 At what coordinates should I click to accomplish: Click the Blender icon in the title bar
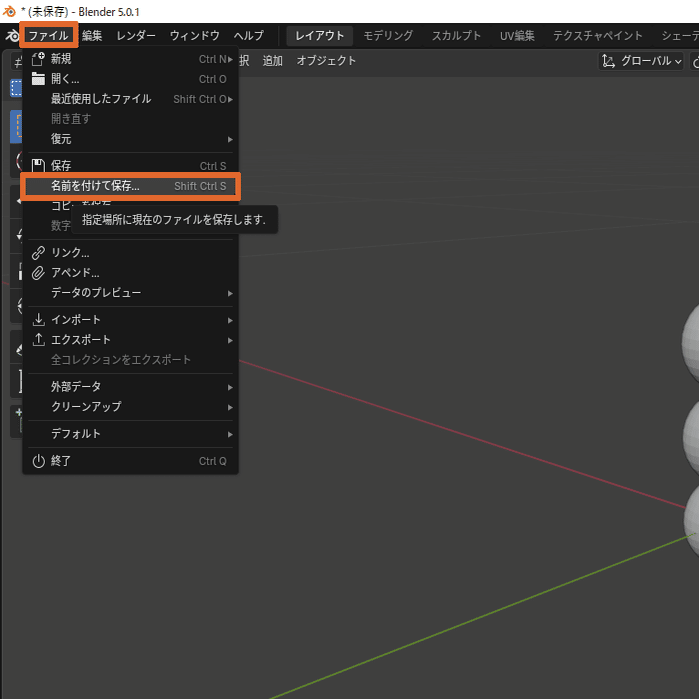click(9, 12)
